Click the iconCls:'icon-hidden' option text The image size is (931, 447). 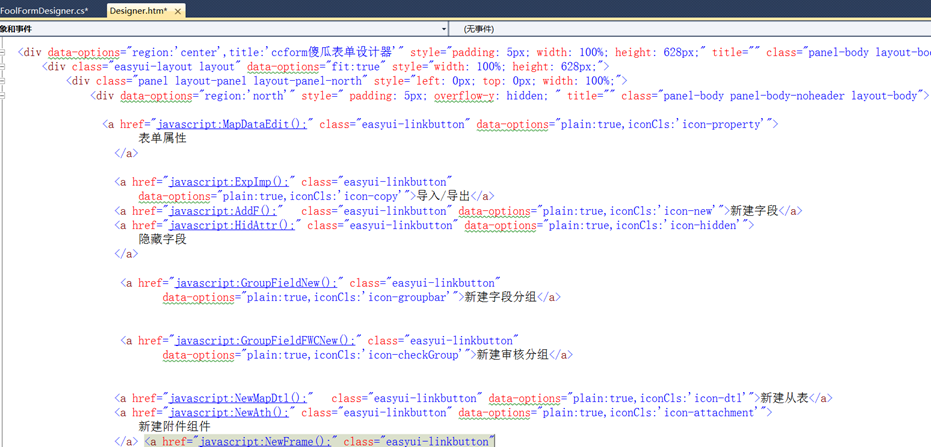(676, 225)
